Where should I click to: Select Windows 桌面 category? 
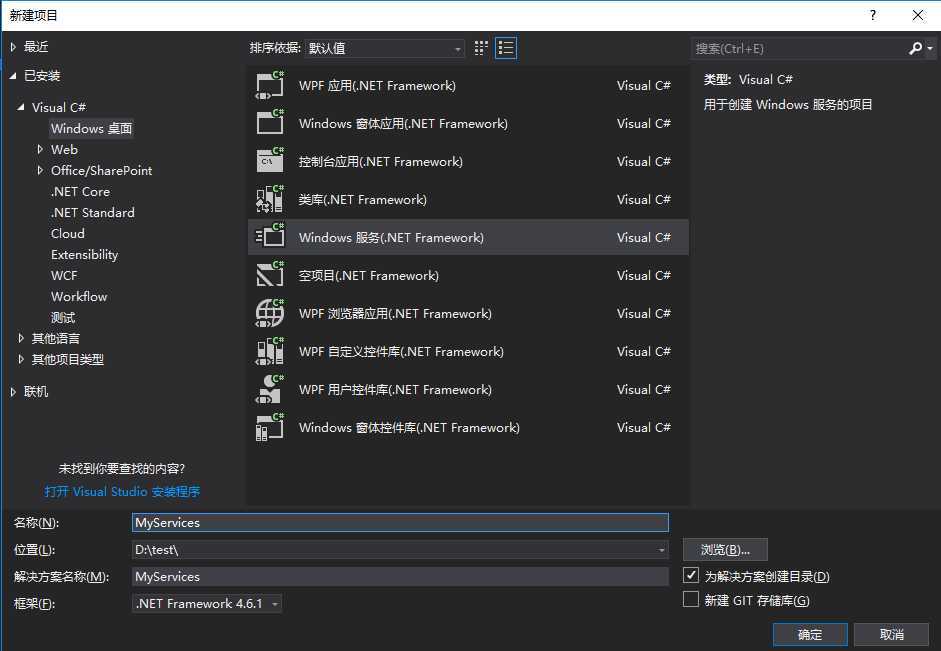point(91,128)
